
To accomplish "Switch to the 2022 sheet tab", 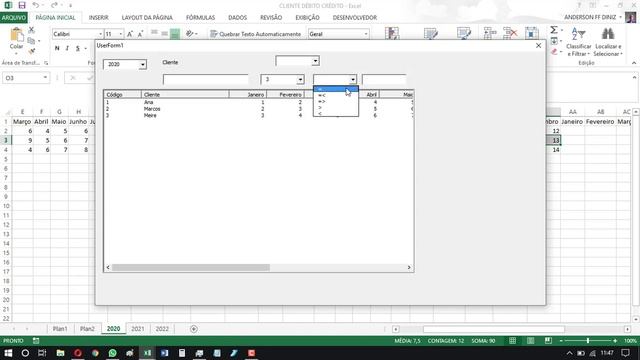I will (x=162, y=329).
